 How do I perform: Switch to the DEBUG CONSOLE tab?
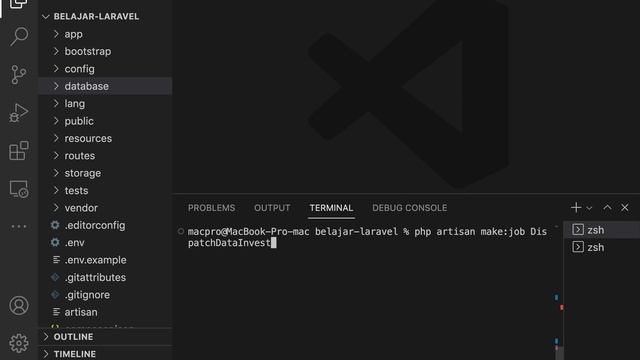coord(409,208)
